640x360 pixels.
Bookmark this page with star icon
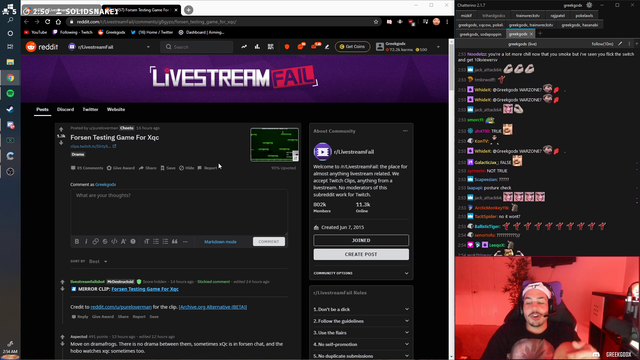(376, 22)
